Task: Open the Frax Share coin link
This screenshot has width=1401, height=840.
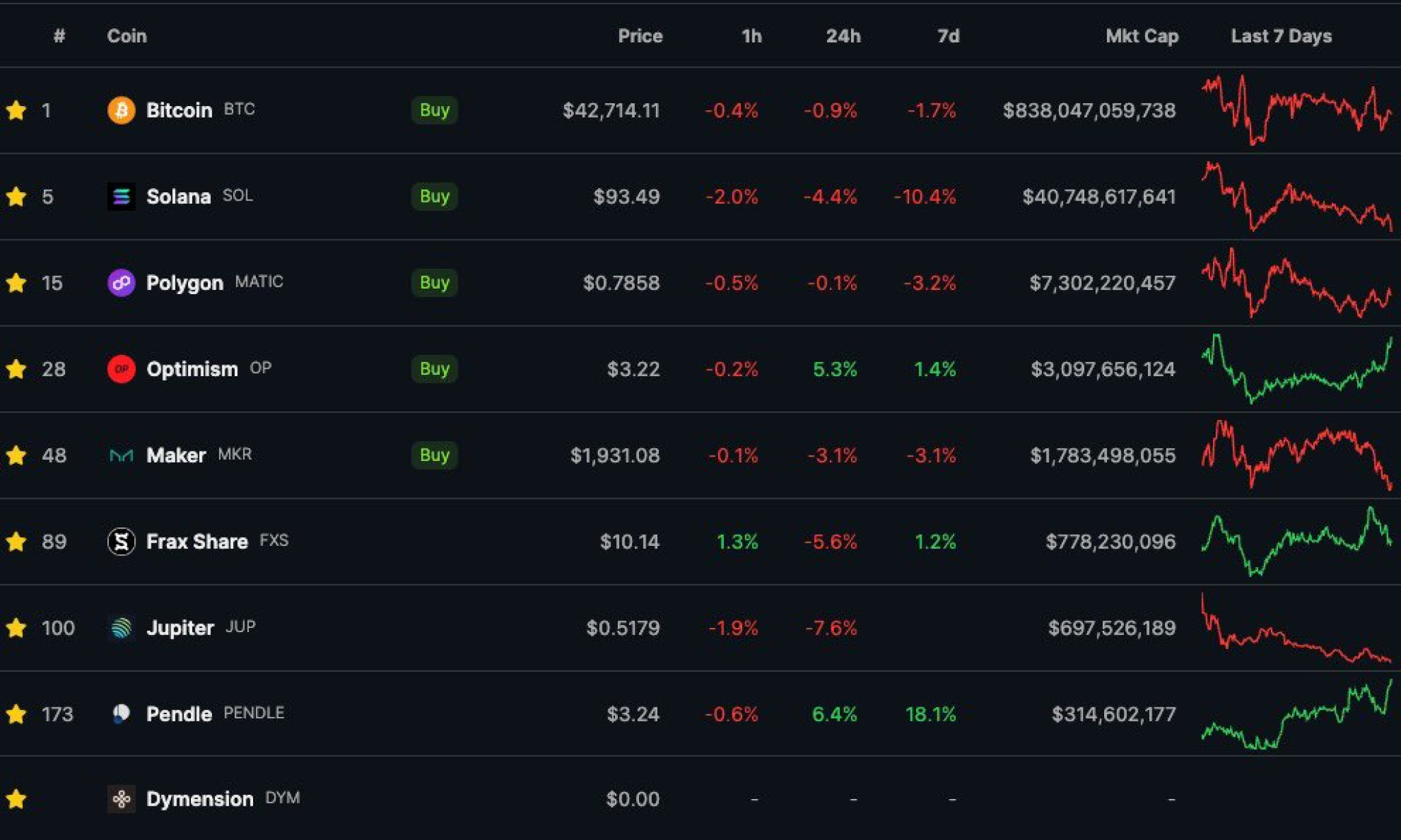Action: [x=197, y=541]
